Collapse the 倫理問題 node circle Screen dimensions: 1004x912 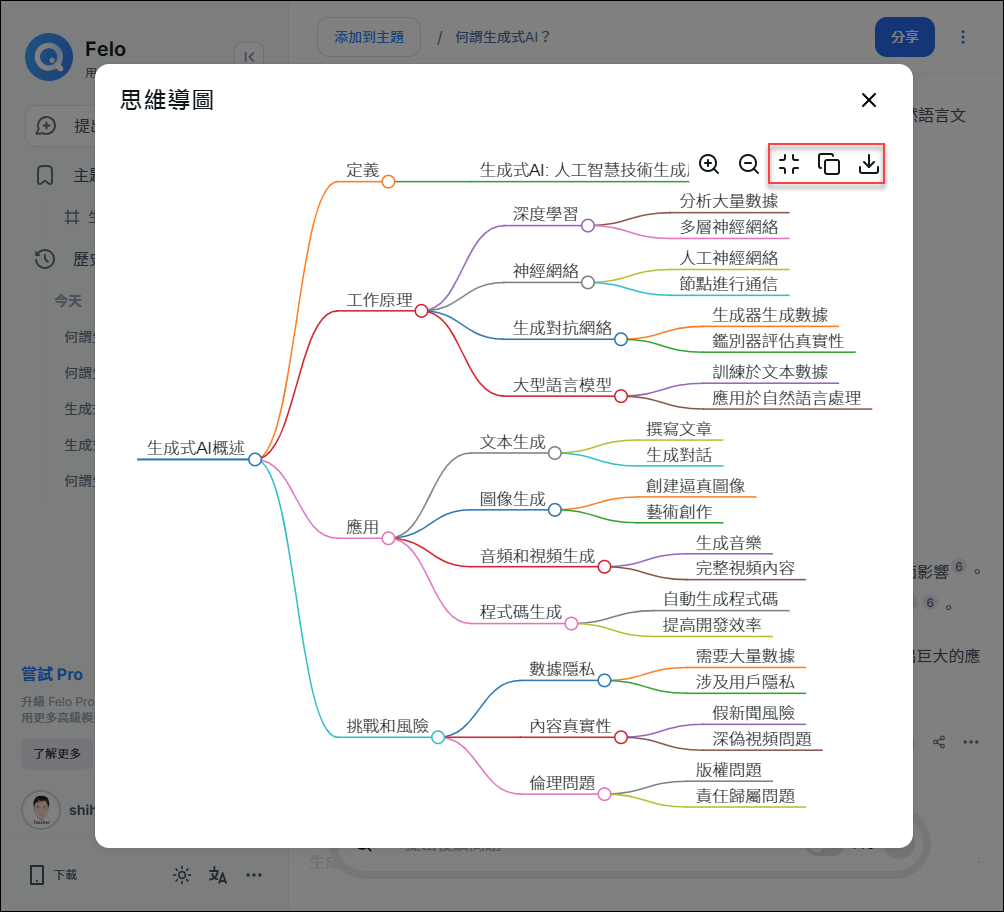(x=604, y=794)
